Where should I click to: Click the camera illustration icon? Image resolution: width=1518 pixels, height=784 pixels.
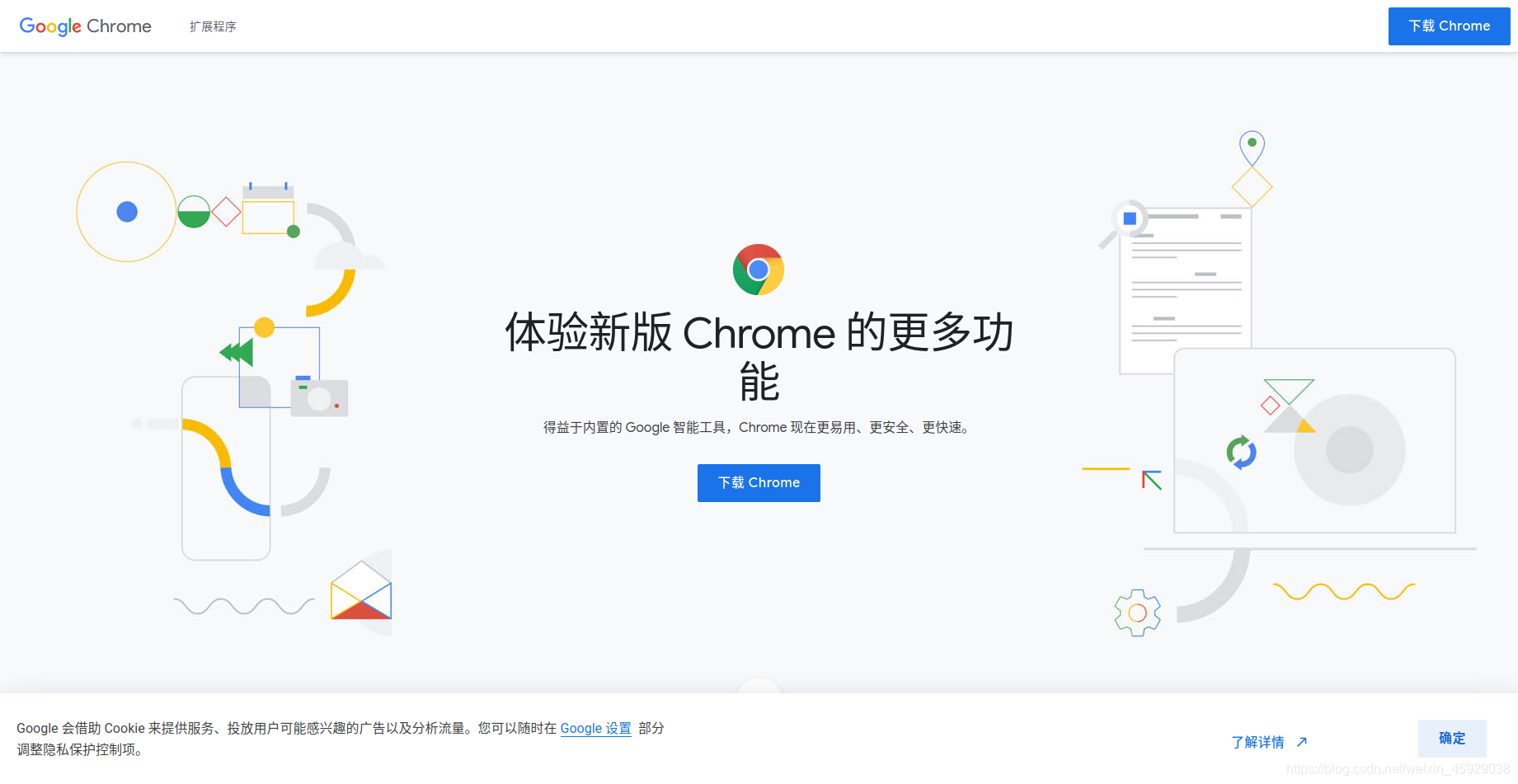[x=319, y=397]
